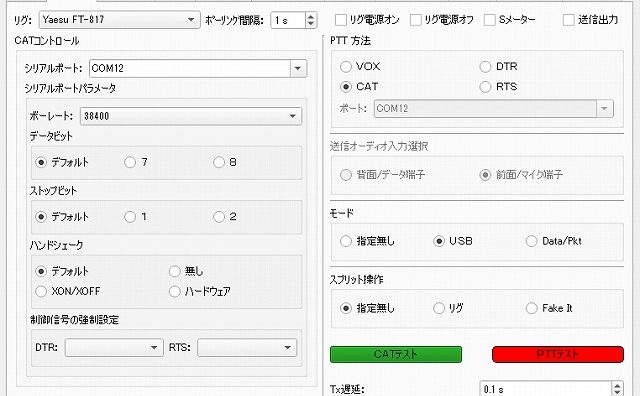Choose ハードウェア handshake option
The height and width of the screenshot is (396, 640).
(x=175, y=291)
